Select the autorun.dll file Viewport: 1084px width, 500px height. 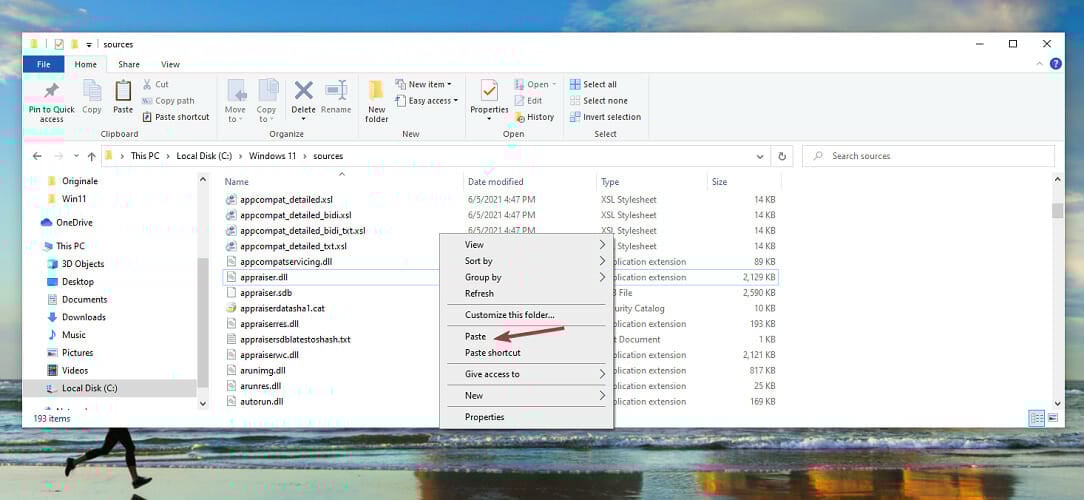coord(261,401)
